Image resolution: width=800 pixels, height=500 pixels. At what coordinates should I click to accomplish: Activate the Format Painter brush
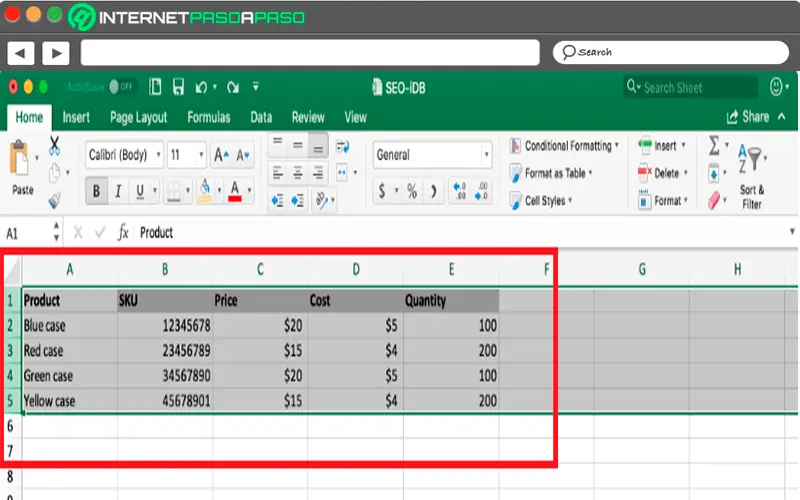pyautogui.click(x=55, y=199)
